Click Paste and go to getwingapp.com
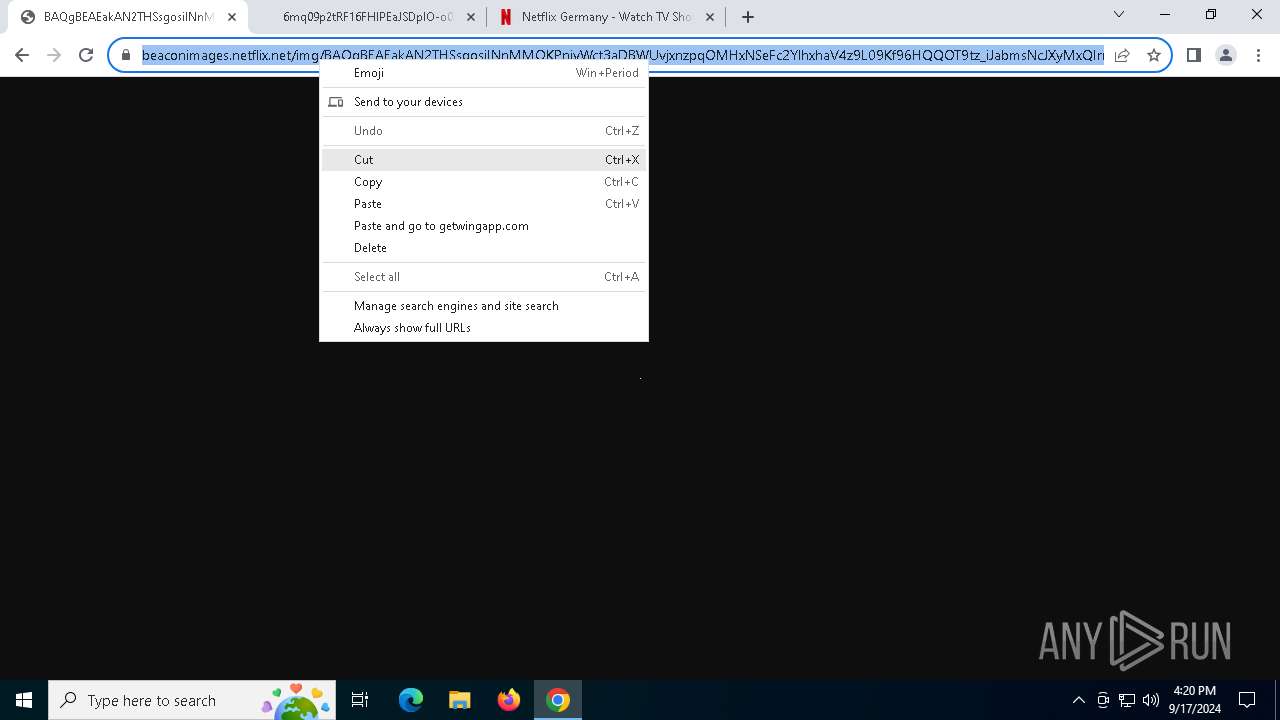Image resolution: width=1280 pixels, height=720 pixels. [484, 226]
